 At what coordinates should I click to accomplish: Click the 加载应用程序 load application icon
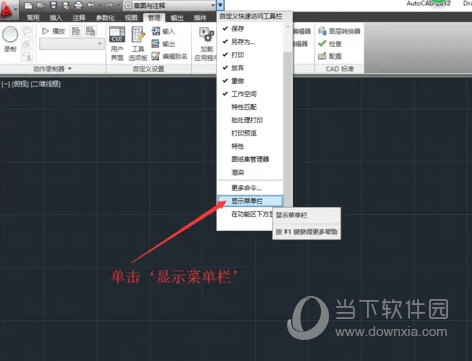[x=206, y=35]
